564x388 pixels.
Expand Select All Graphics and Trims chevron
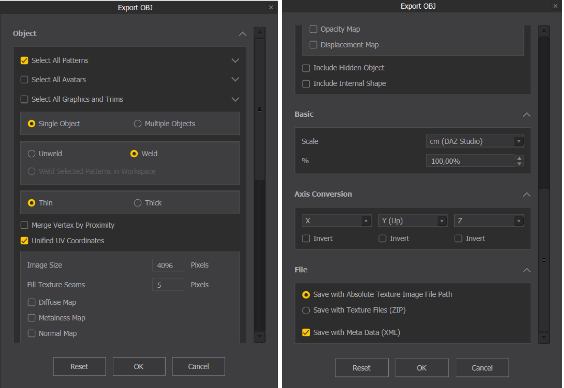(235, 99)
